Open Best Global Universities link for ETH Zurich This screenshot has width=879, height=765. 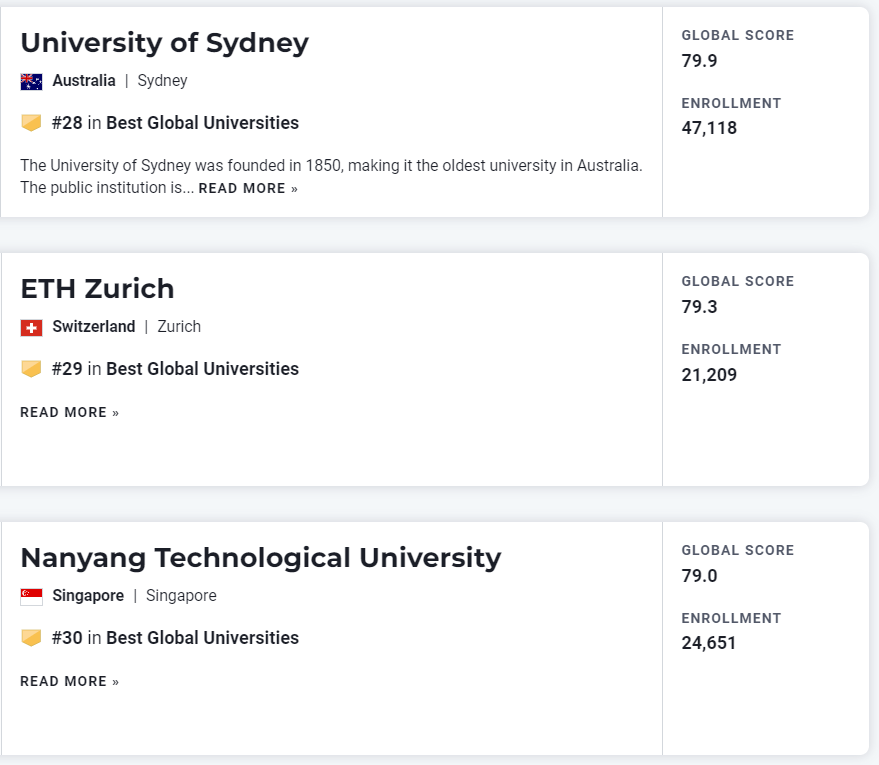click(x=202, y=369)
